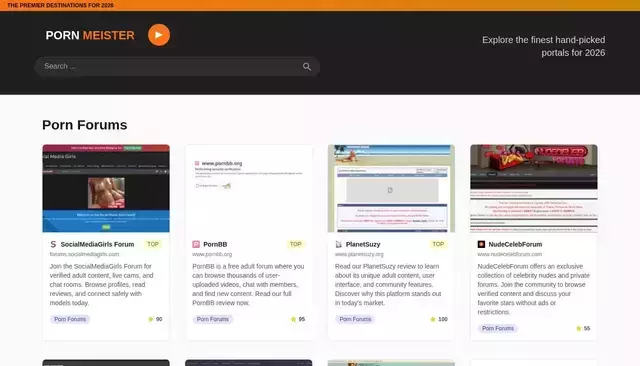
Task: Click the PornBB description text
Action: point(248,284)
